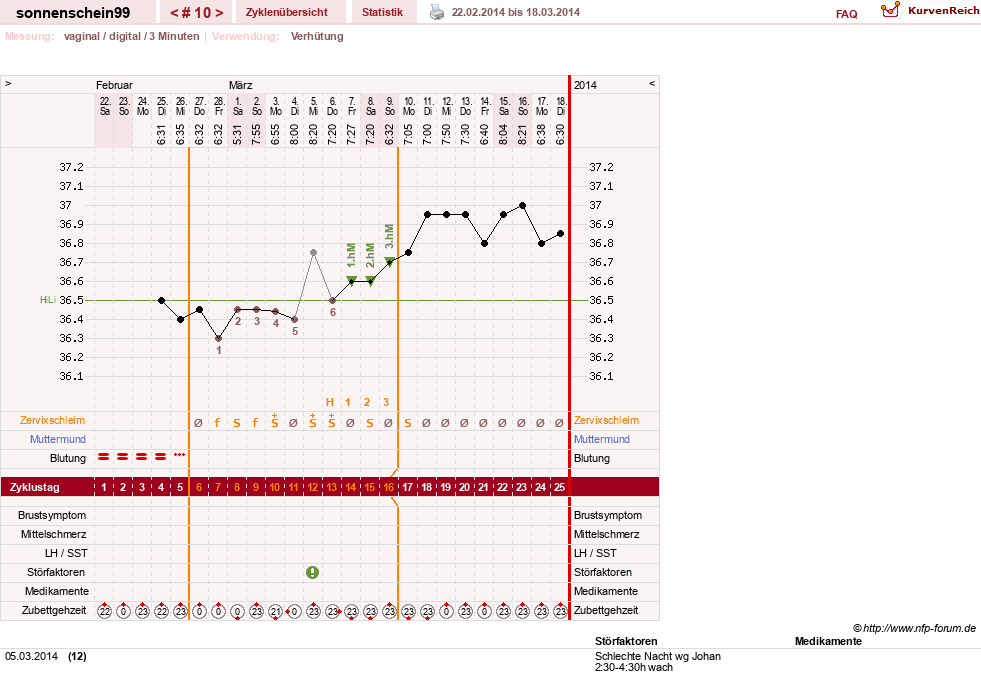Click the Zervixschleim symbol for cycle day 6
The width and height of the screenshot is (981, 694).
coord(198,423)
